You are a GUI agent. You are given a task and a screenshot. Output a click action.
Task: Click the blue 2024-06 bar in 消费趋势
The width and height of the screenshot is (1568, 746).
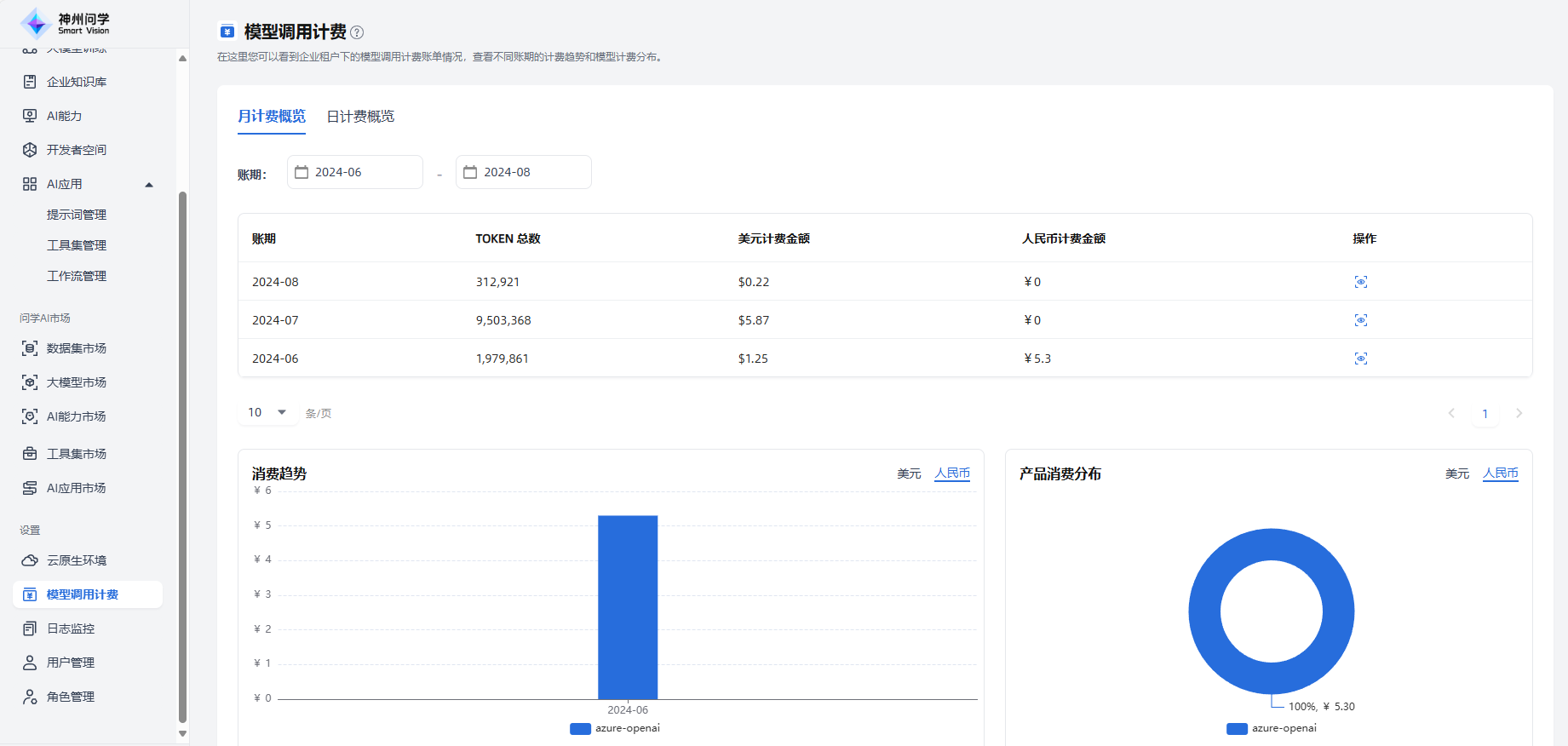click(x=628, y=607)
